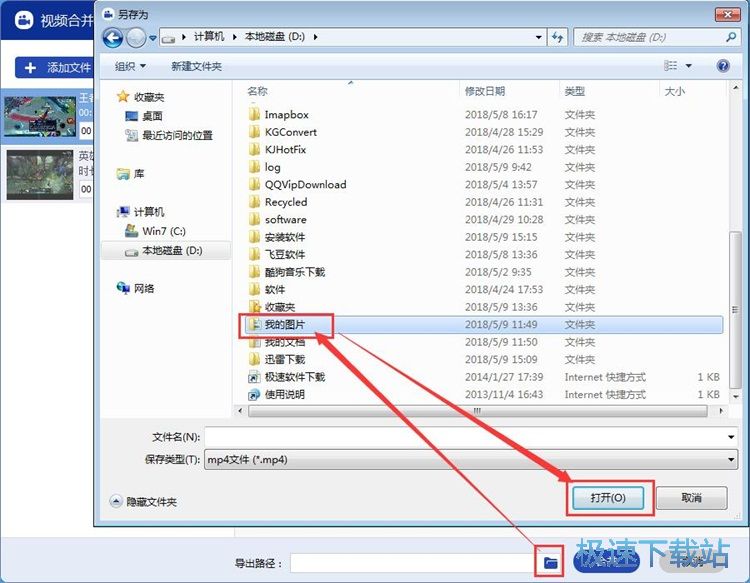Select first video thumbnail in merger list
Viewport: 750px width, 583px height.
click(40, 116)
